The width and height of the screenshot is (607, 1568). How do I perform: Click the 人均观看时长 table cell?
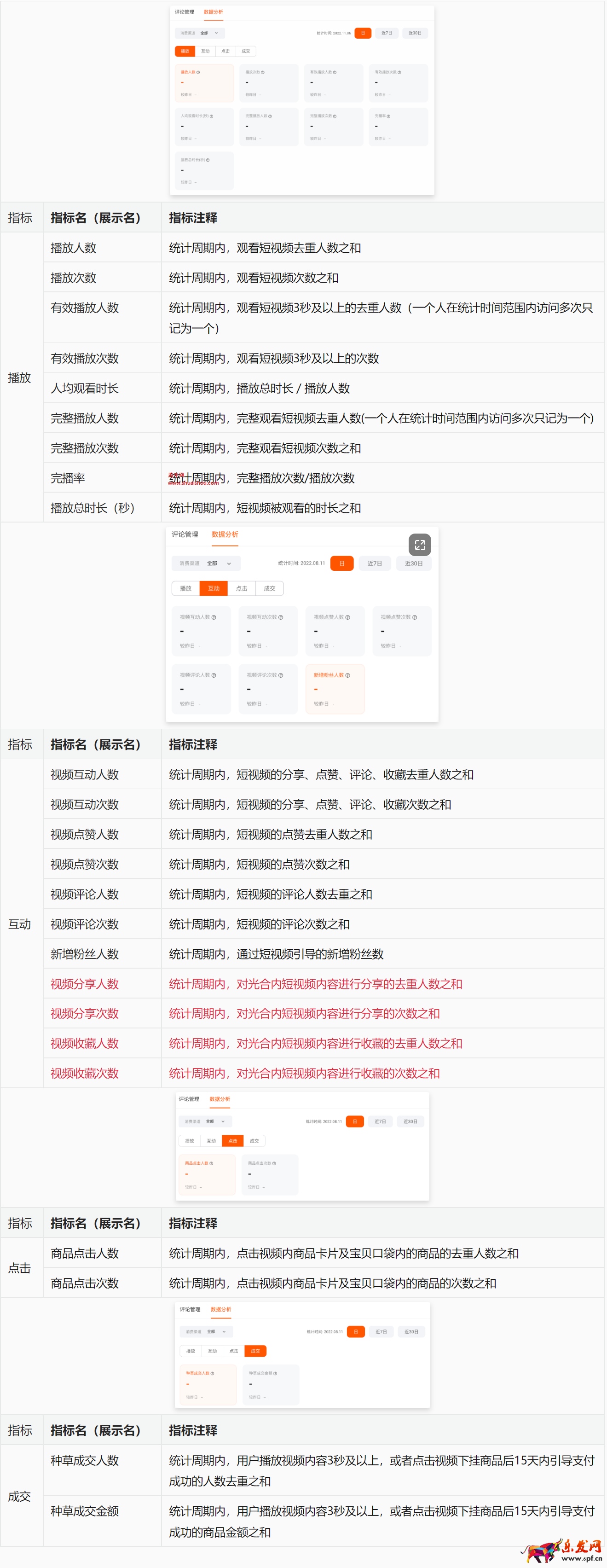pyautogui.click(x=102, y=389)
